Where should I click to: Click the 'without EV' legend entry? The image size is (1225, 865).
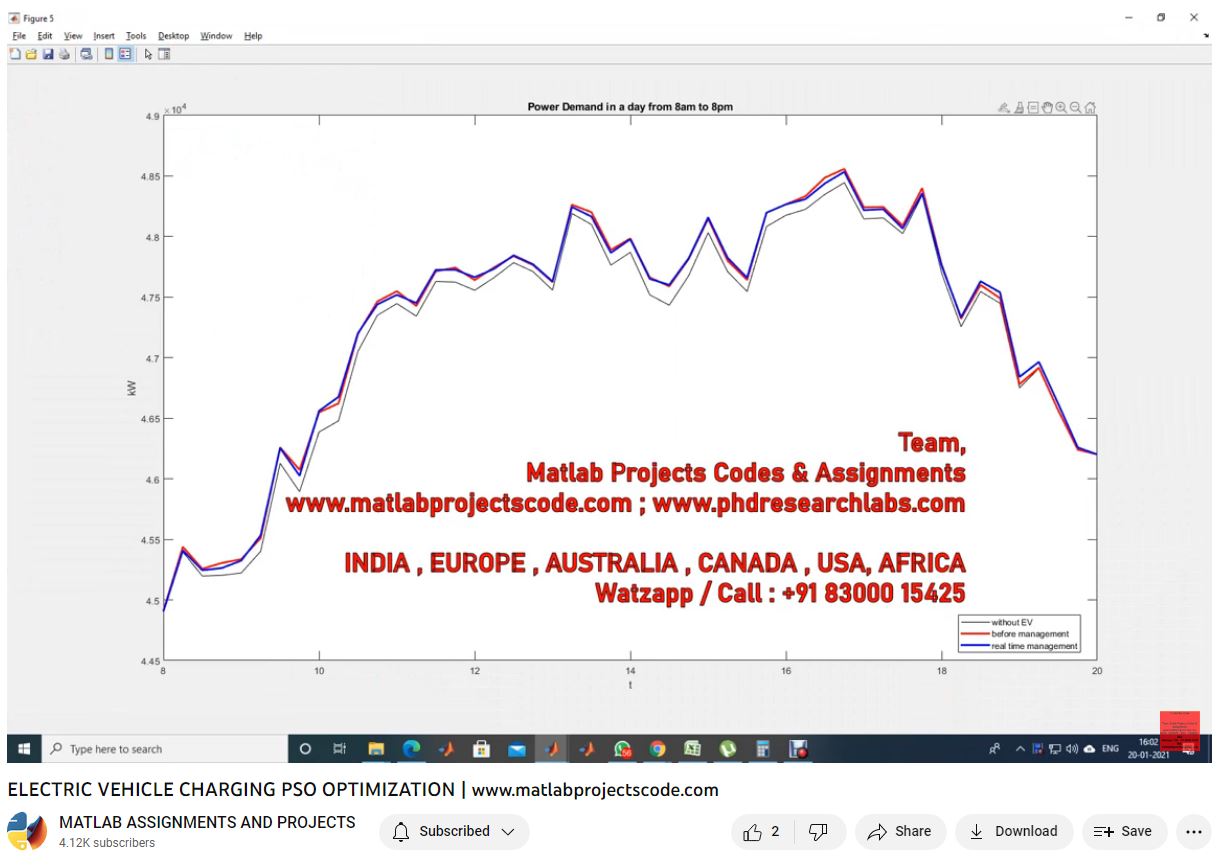click(x=1011, y=622)
